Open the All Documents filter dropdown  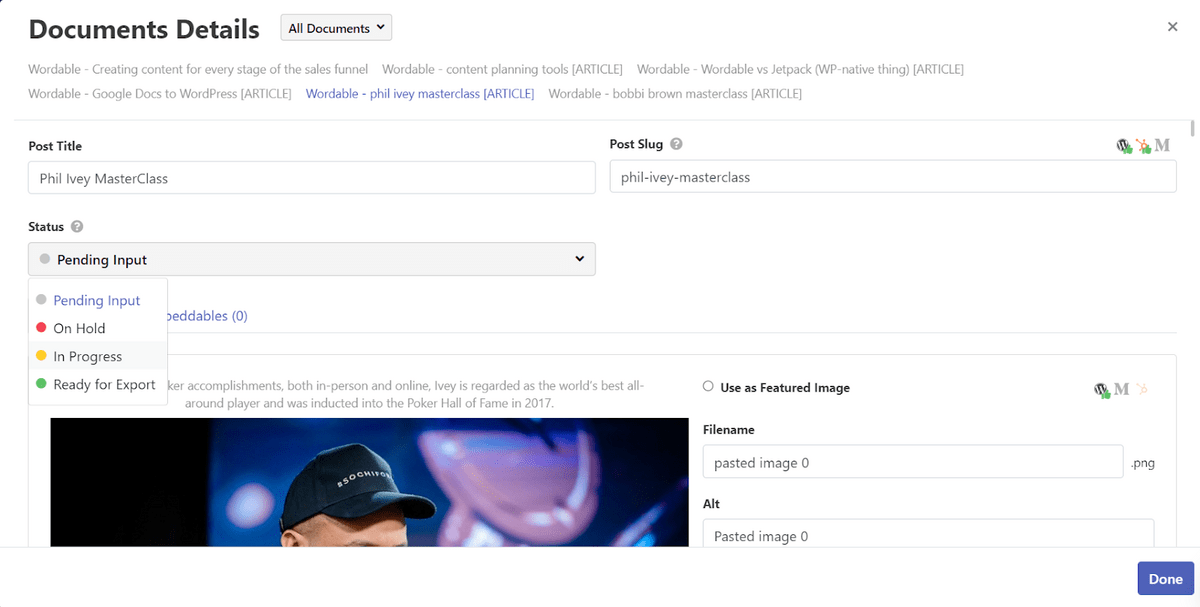[x=335, y=28]
